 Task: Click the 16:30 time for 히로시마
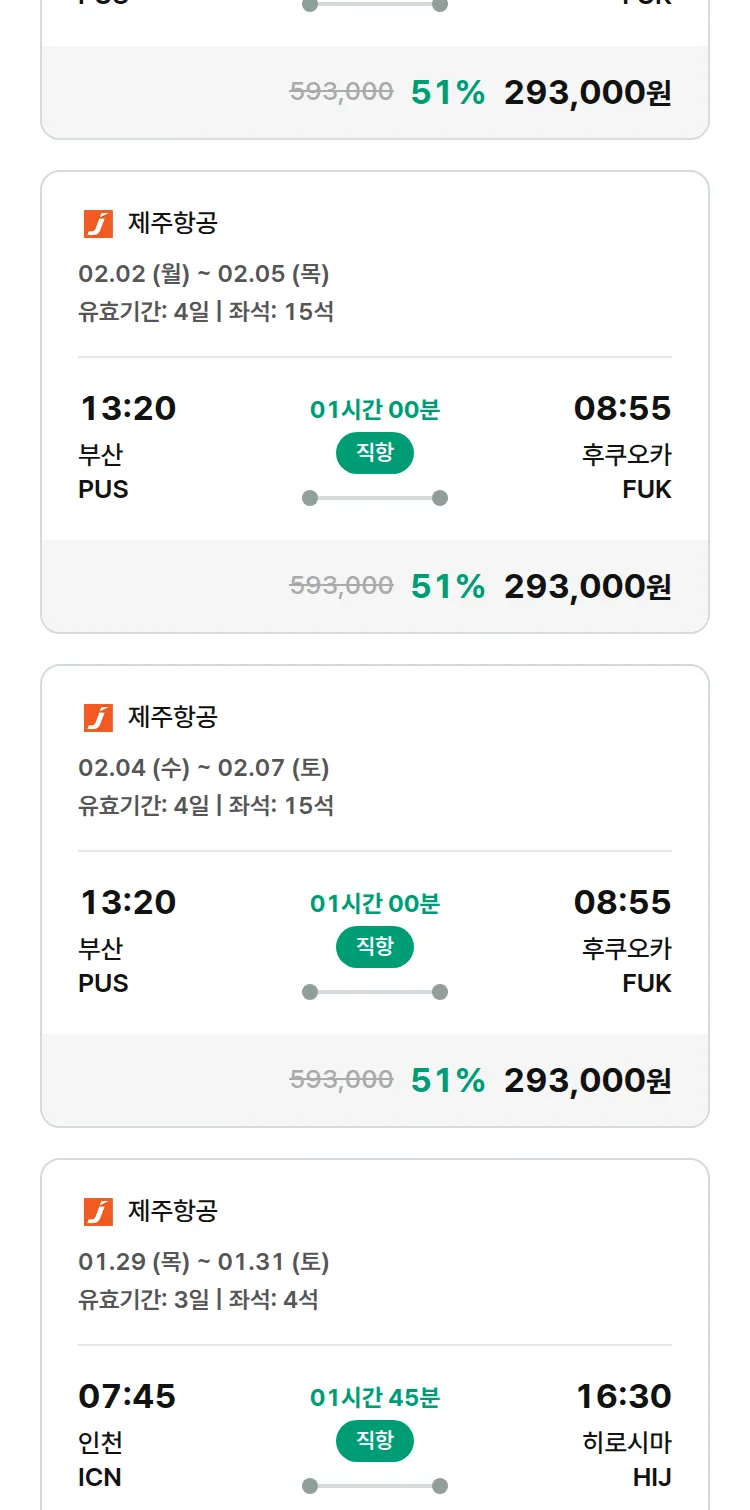[624, 1396]
